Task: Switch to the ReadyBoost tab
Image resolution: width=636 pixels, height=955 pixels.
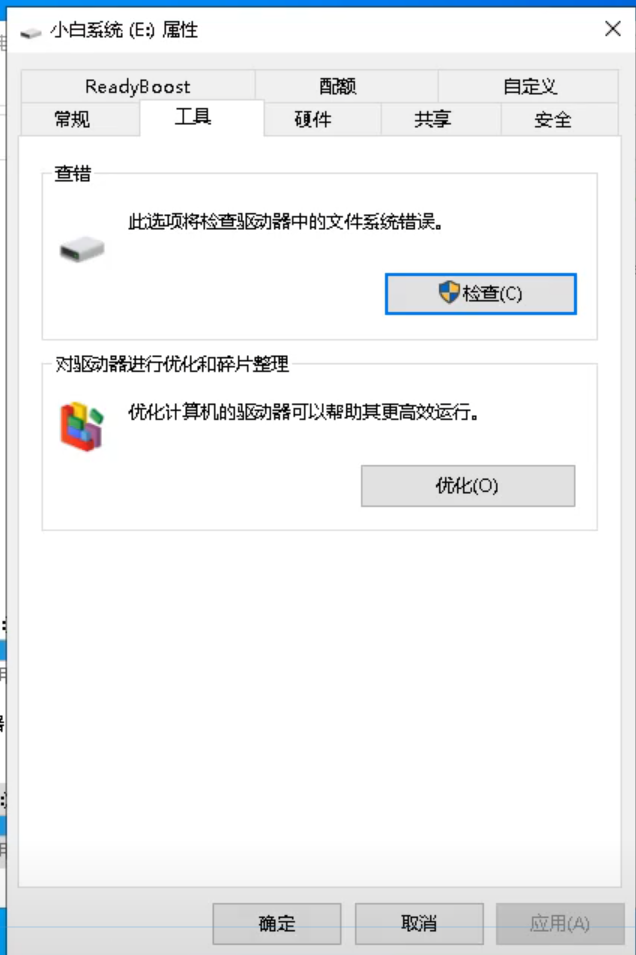Action: click(138, 86)
